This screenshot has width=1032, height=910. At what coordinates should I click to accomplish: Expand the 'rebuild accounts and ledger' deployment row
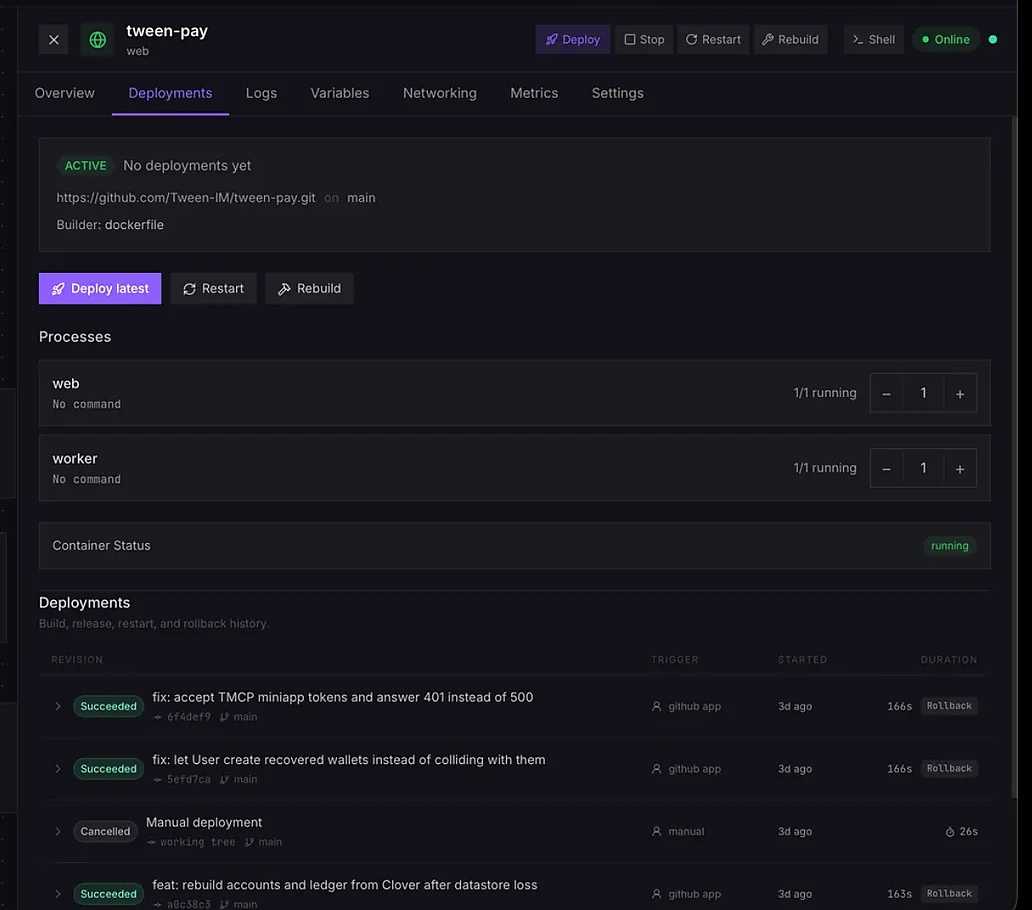tap(58, 894)
